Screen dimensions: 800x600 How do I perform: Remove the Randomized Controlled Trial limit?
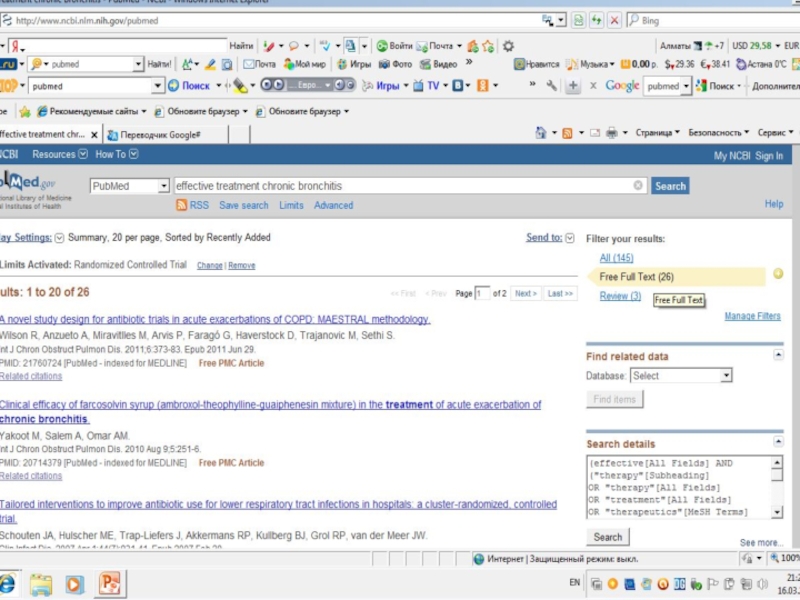pos(241,266)
